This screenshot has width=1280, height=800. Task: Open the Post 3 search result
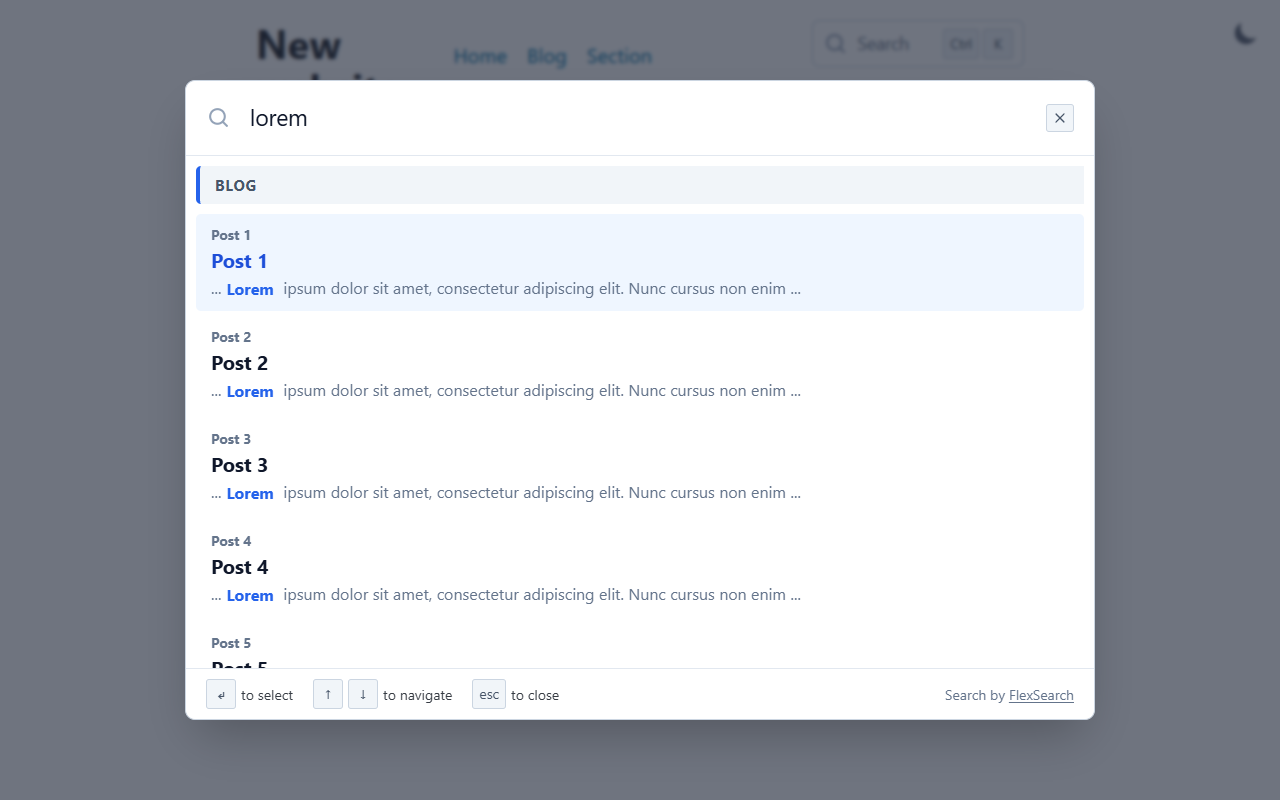pos(640,466)
